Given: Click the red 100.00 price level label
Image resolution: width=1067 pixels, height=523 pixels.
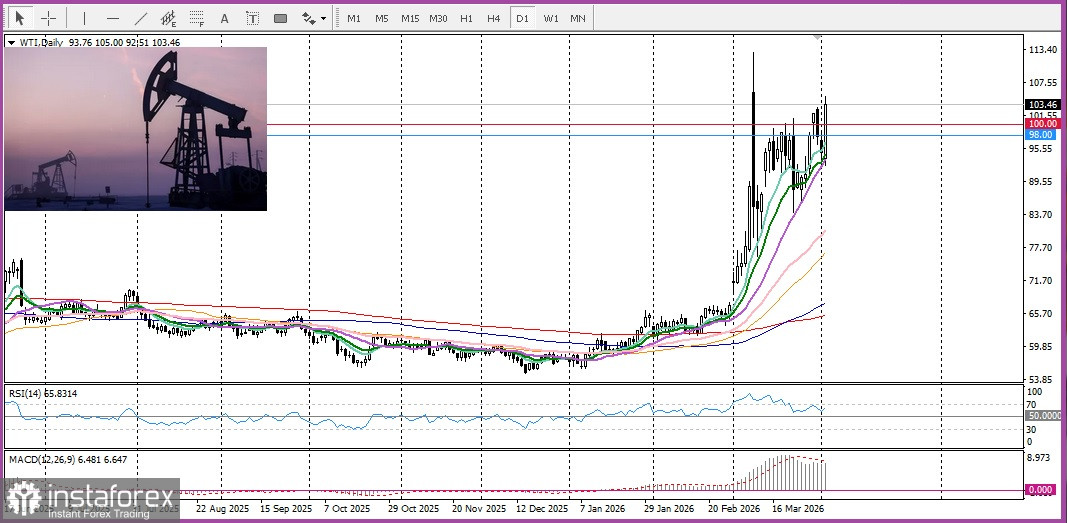Looking at the screenshot, I should coord(1041,124).
